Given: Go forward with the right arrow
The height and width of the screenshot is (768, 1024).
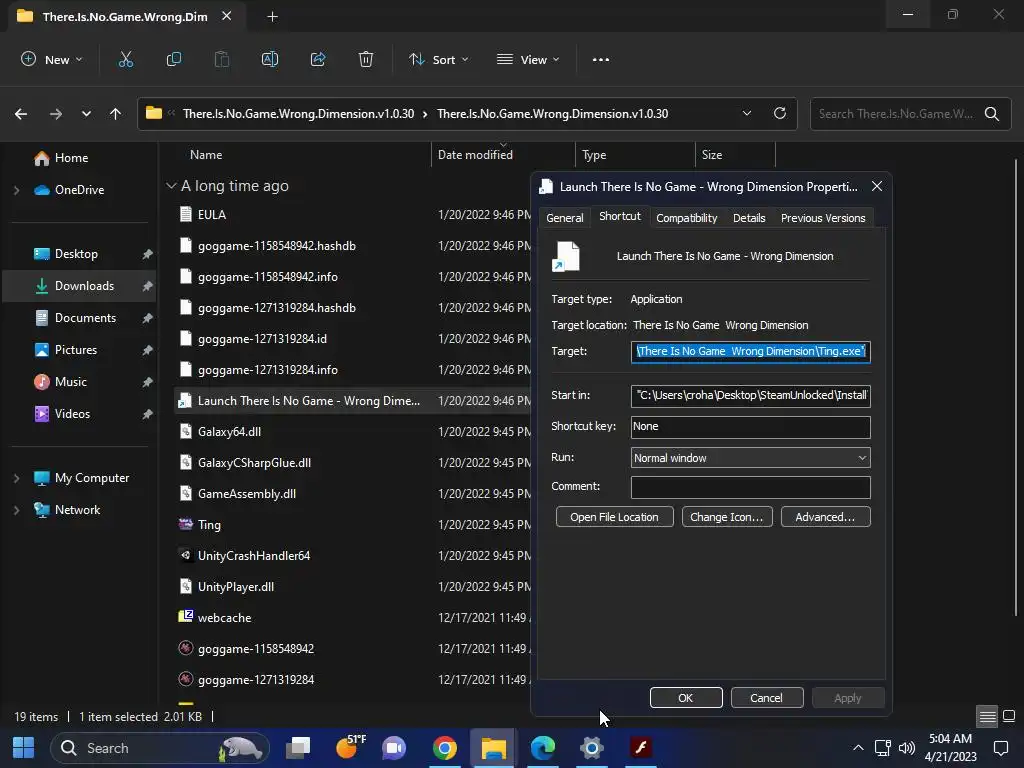Looking at the screenshot, I should pos(56,114).
